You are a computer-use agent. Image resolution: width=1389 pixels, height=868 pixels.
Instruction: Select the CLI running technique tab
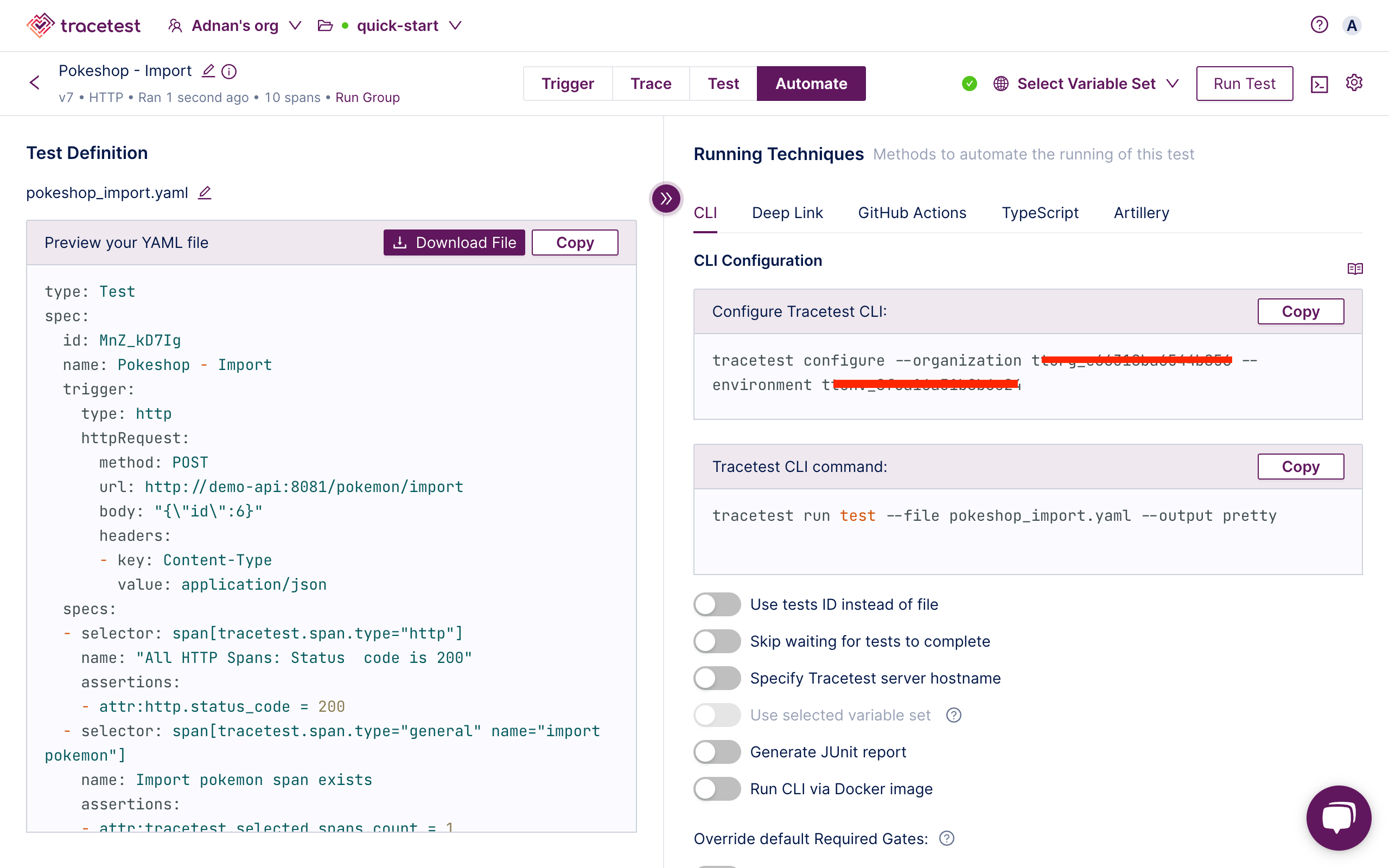705,213
